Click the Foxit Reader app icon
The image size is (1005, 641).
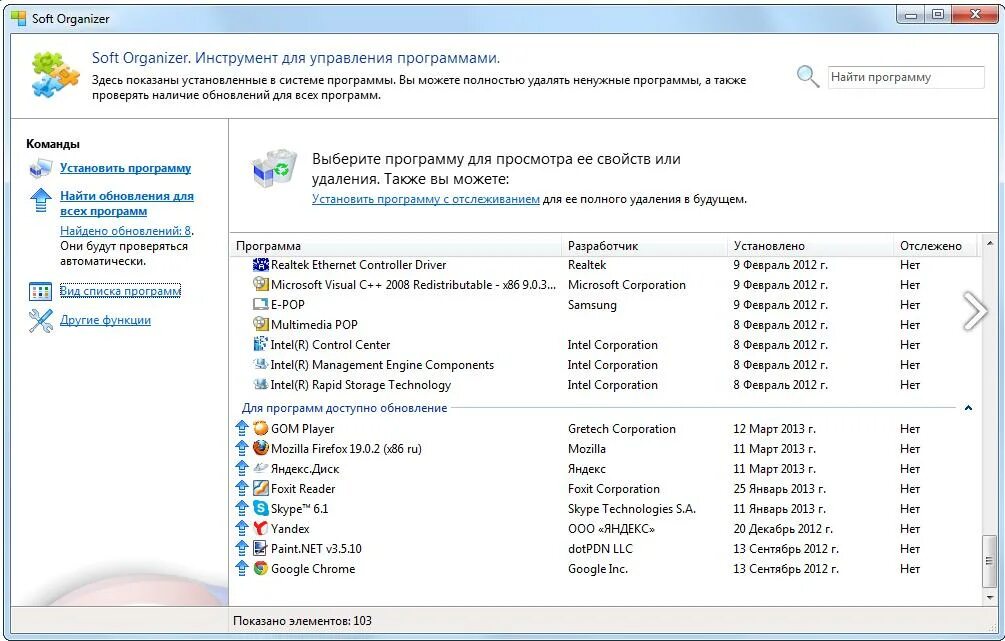(x=260, y=488)
